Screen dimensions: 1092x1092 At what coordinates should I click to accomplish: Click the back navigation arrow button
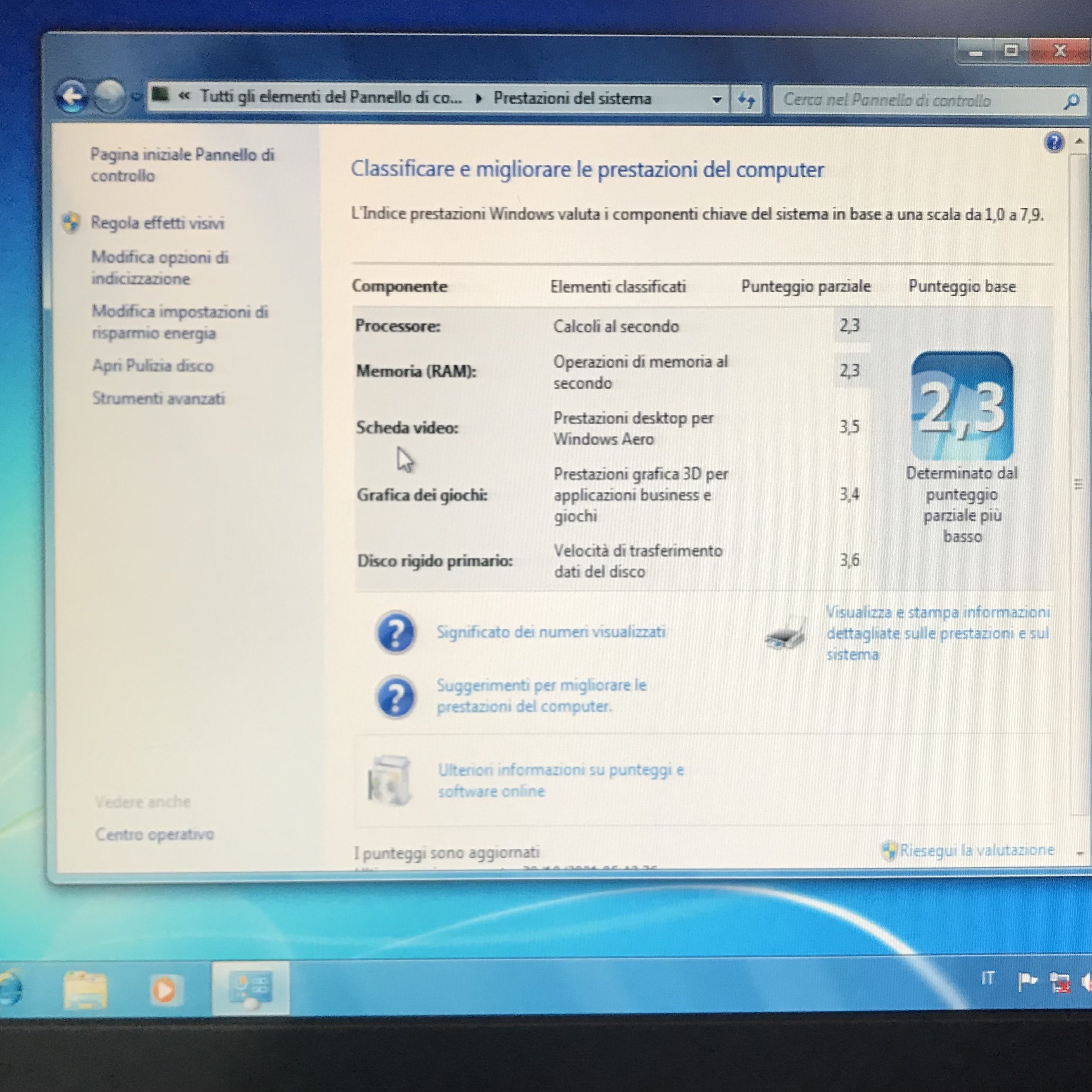coord(72,96)
